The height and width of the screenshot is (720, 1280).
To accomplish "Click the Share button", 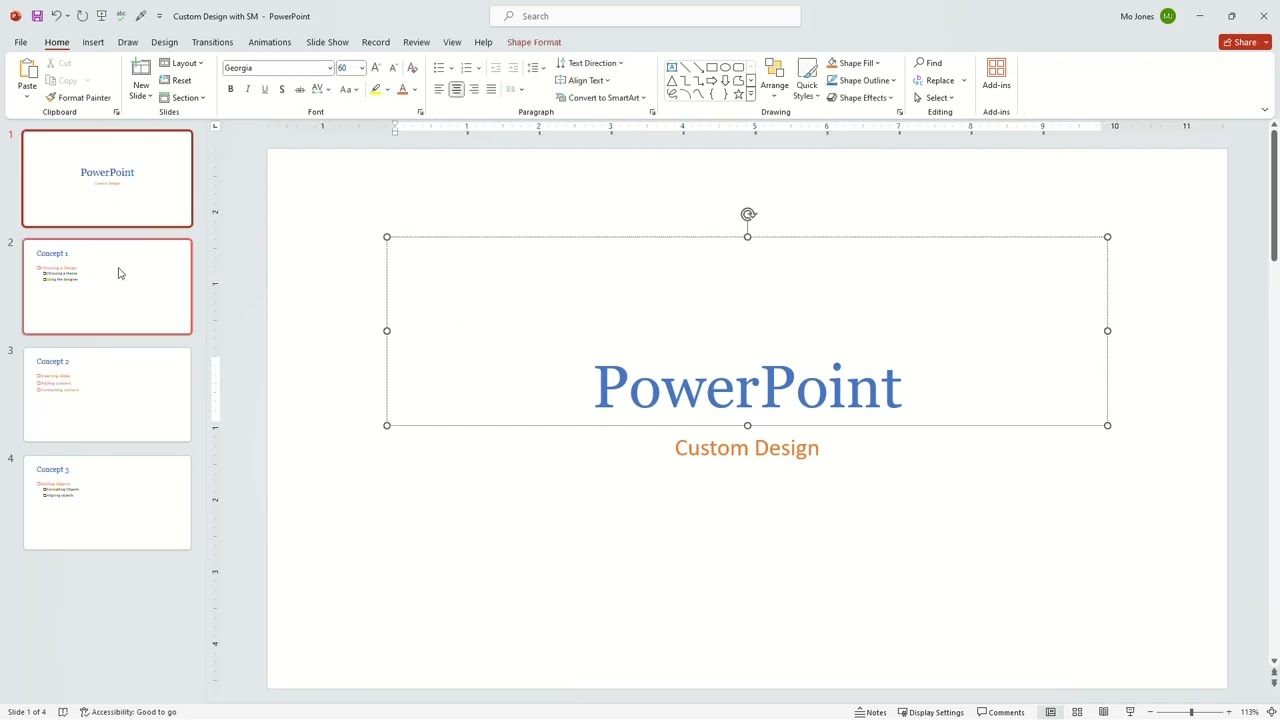I will 1245,42.
